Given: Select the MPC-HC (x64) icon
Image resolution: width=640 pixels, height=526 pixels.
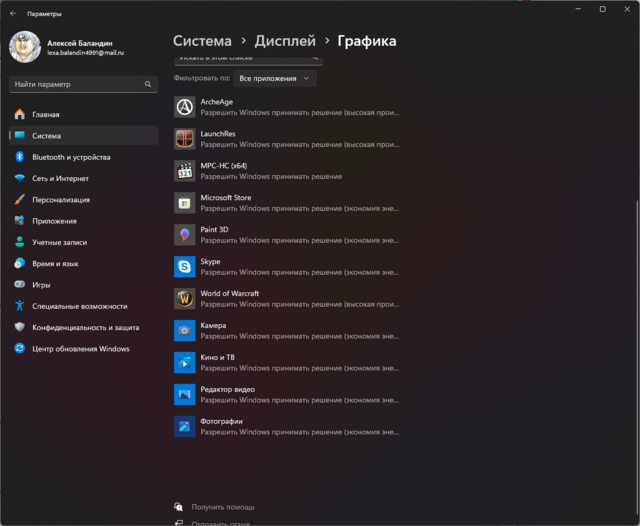Looking at the screenshot, I should [184, 171].
